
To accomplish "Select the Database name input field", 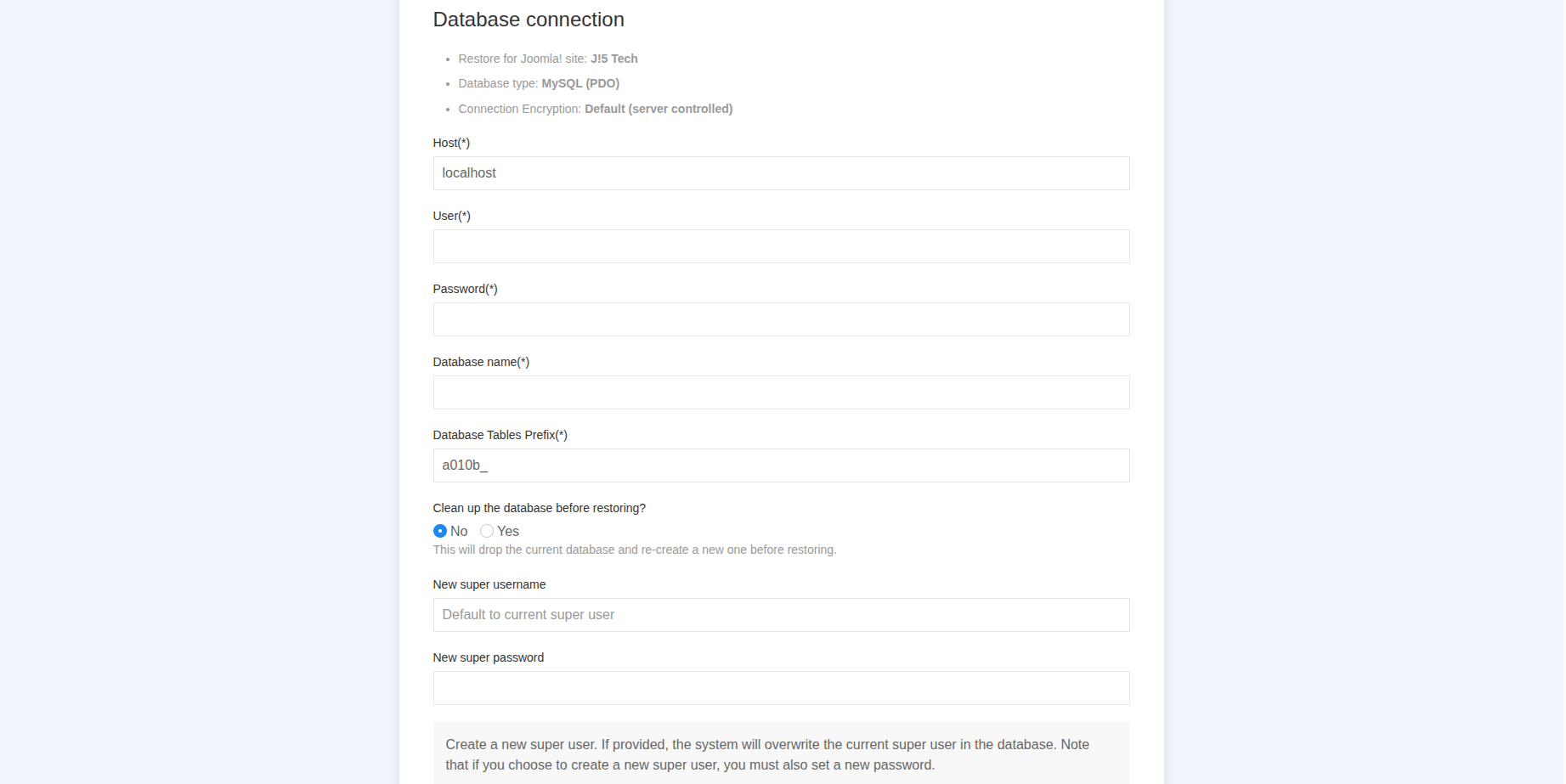I will click(x=781, y=392).
